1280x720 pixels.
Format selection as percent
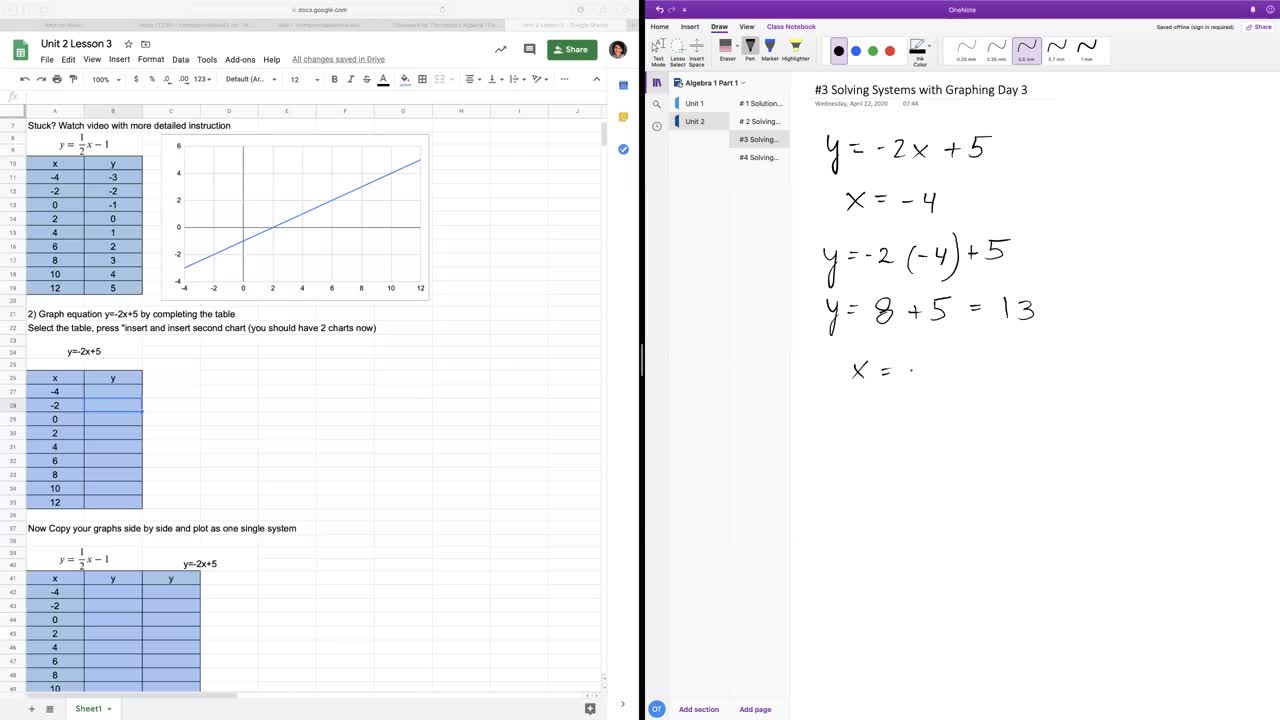152,79
